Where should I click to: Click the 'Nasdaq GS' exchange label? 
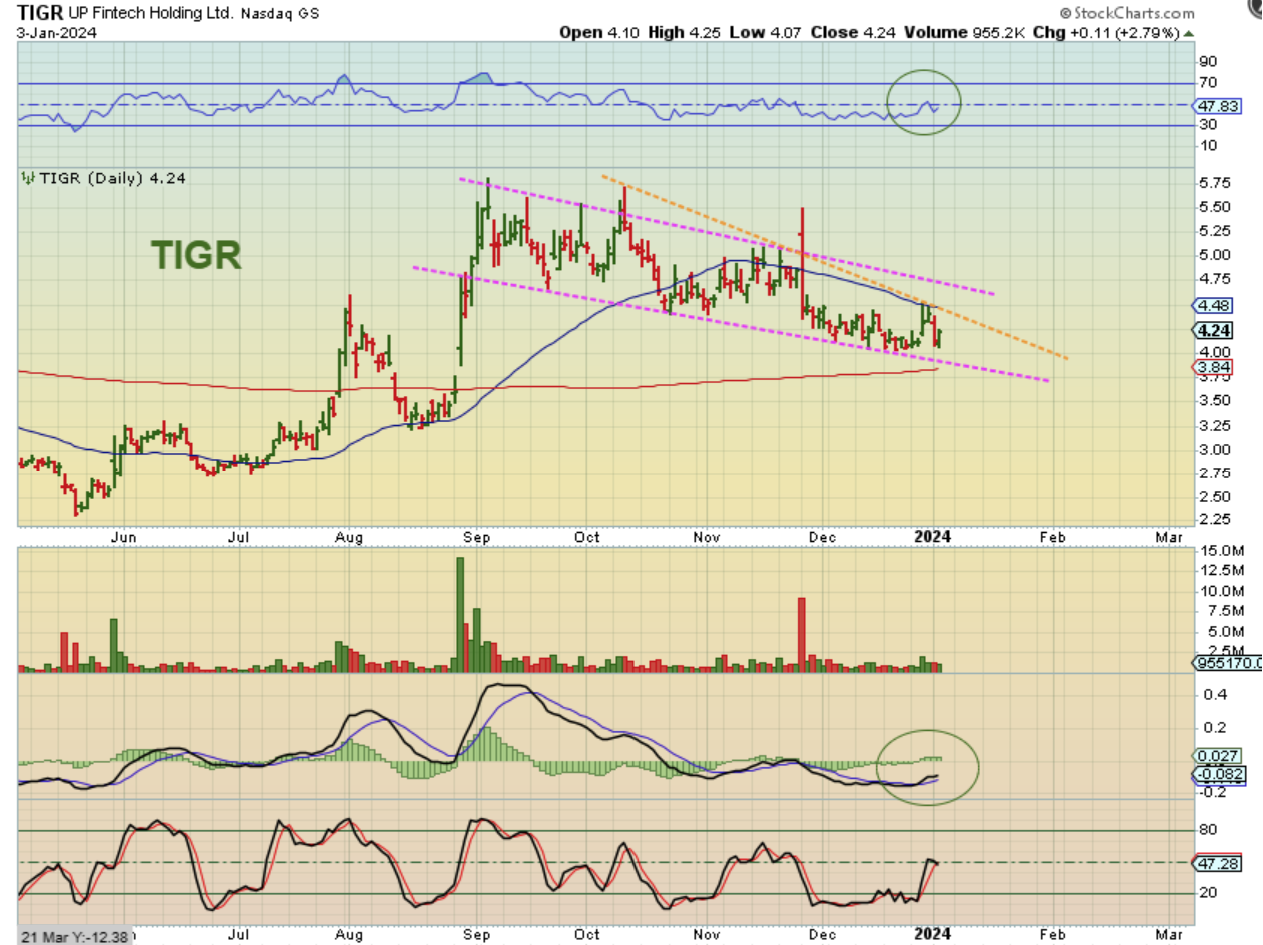[279, 14]
